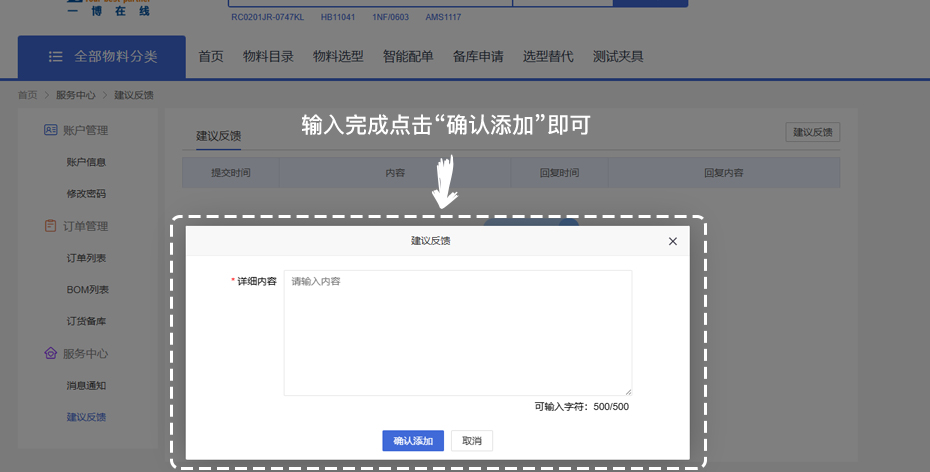This screenshot has height=472, width=930.
Task: Click the 订单管理 sidebar heading
Action: tap(85, 226)
